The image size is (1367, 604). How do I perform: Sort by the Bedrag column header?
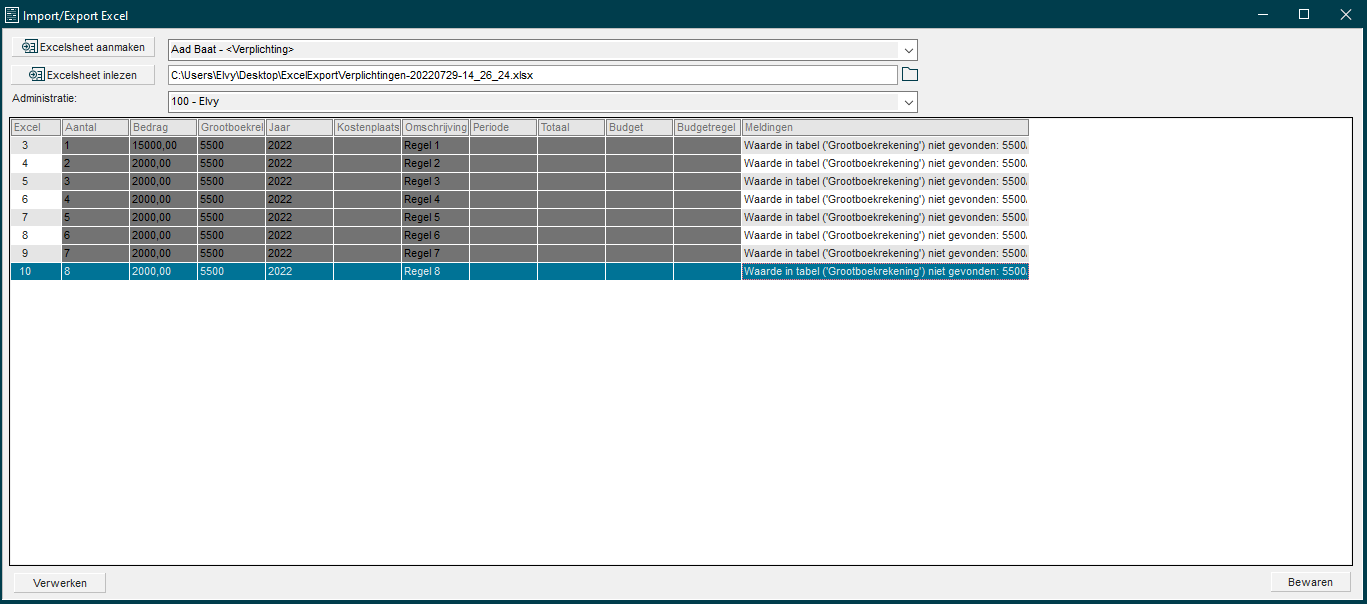coord(163,128)
